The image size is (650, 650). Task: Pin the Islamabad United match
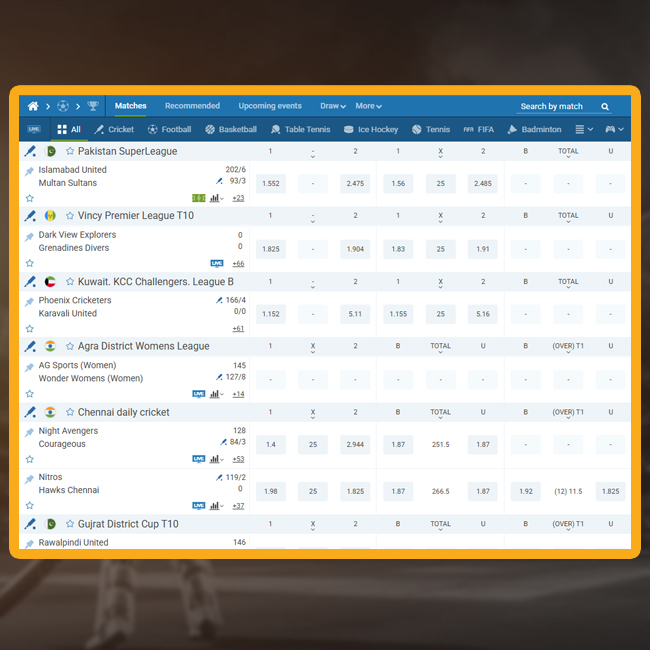point(29,171)
